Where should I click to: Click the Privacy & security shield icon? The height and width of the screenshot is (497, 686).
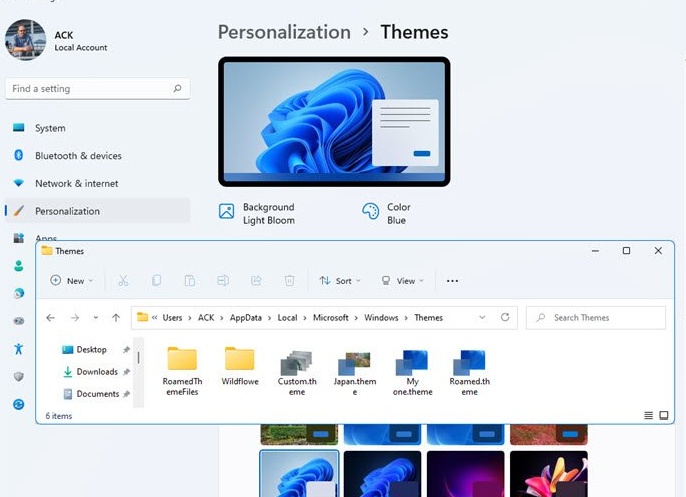click(18, 376)
